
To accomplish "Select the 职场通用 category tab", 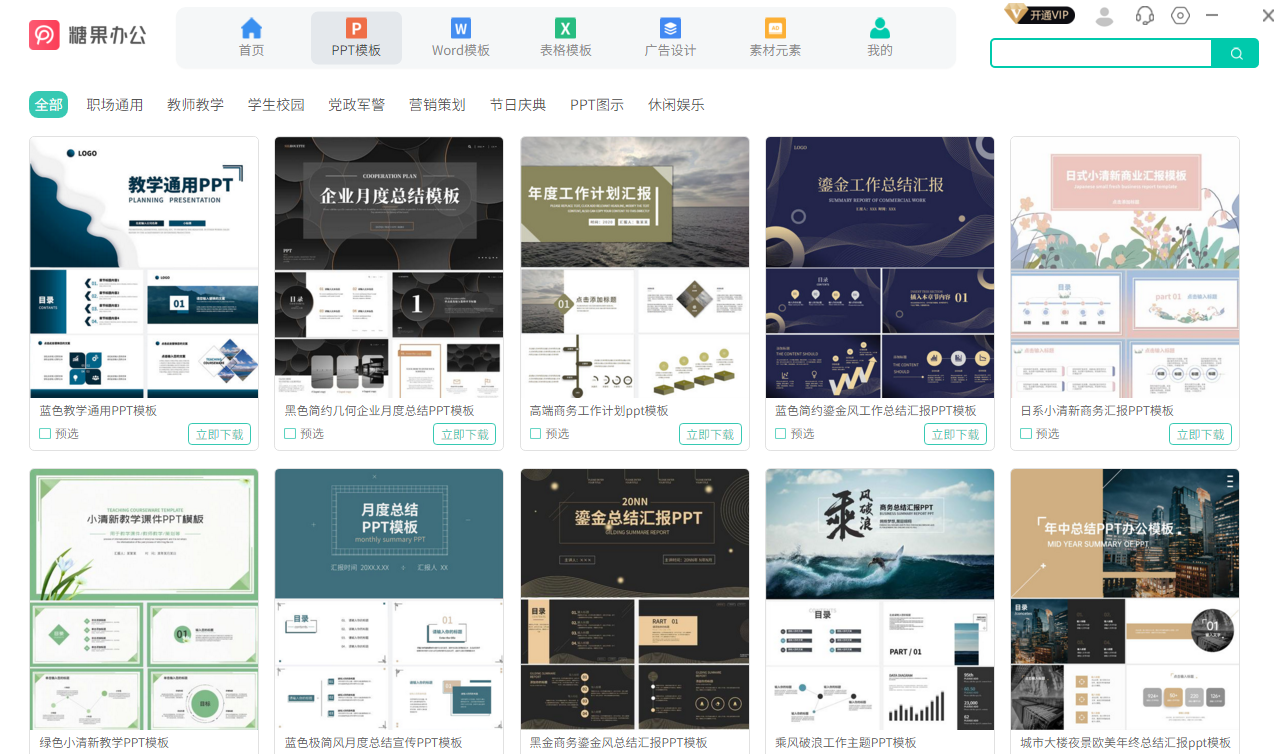I will [114, 104].
